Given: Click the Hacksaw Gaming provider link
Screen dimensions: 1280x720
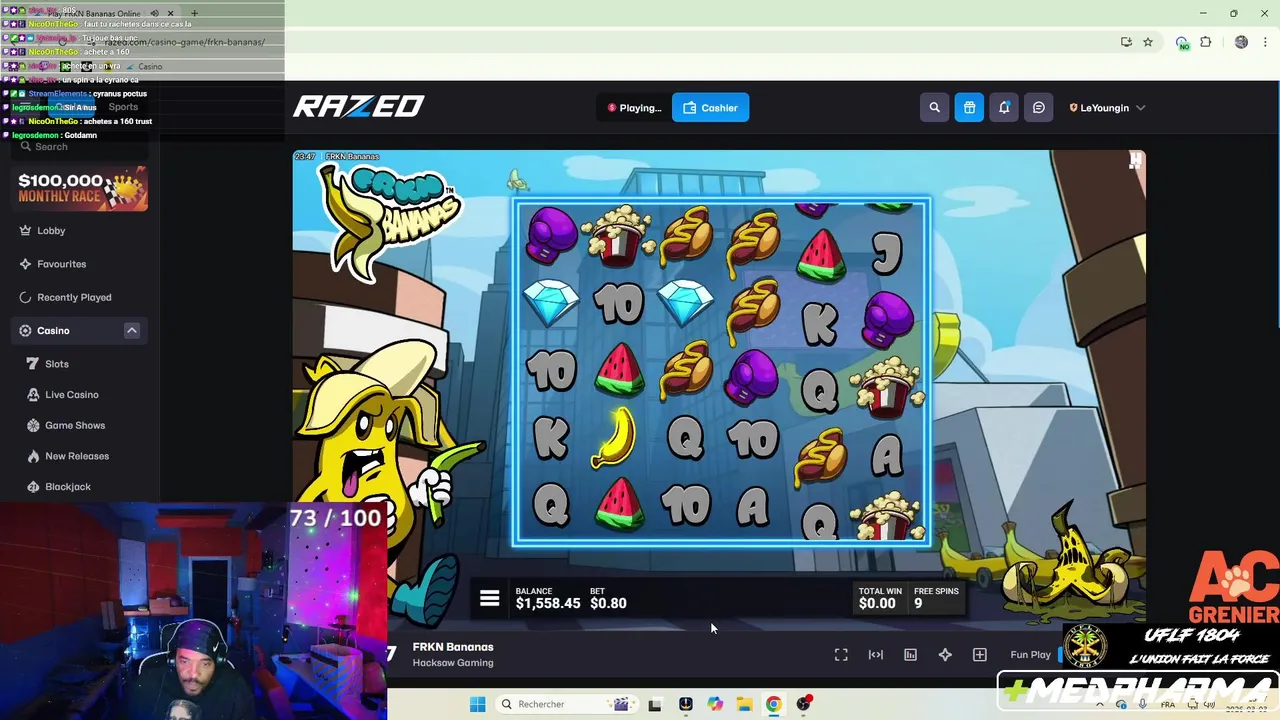Looking at the screenshot, I should 453,663.
